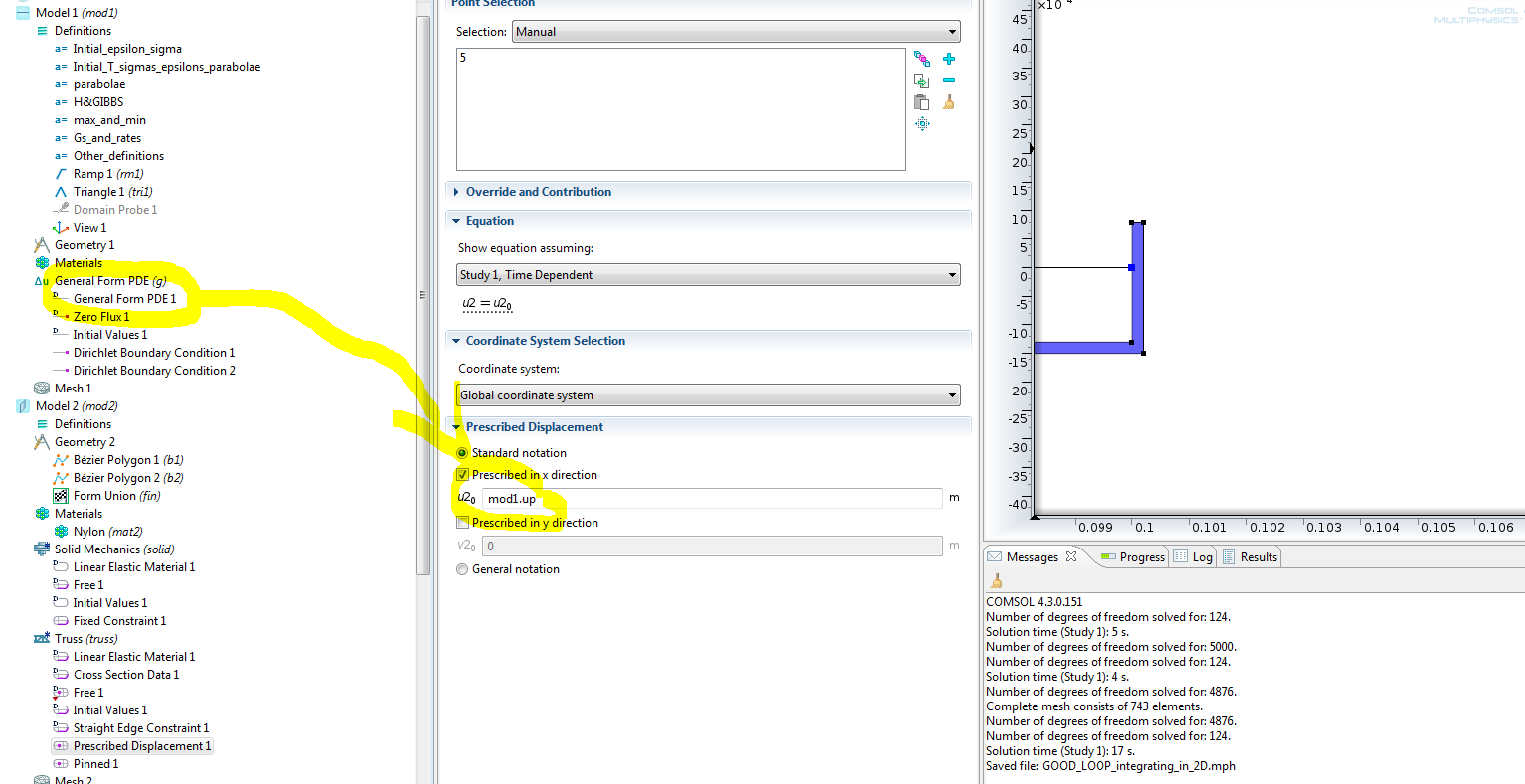This screenshot has height=784, width=1525.
Task: Select Fixed Constraint 1 under Solid Mechanics
Action: point(119,621)
